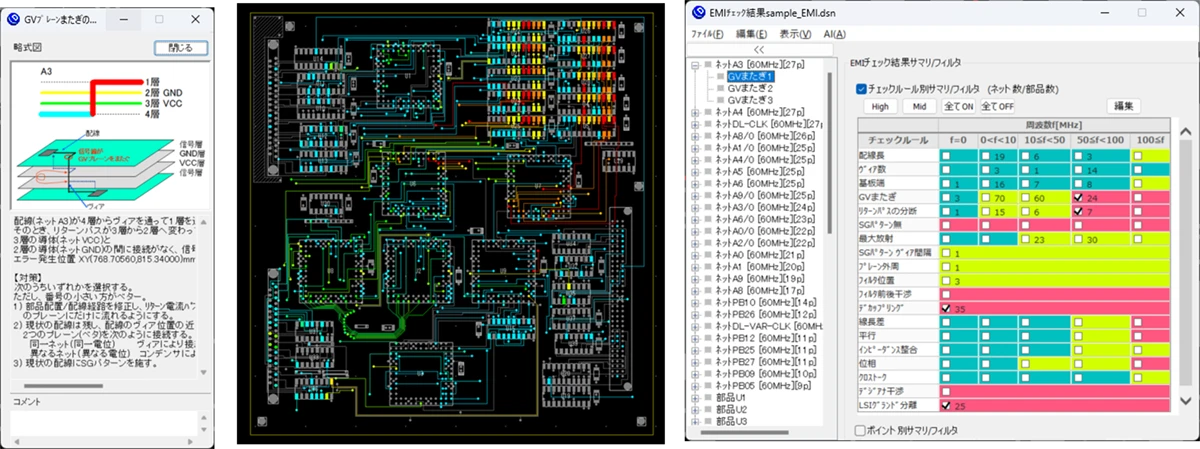Expand the ネットDL-CLK tree node
Viewport: 1200px width, 449px height.
pyautogui.click(x=696, y=124)
